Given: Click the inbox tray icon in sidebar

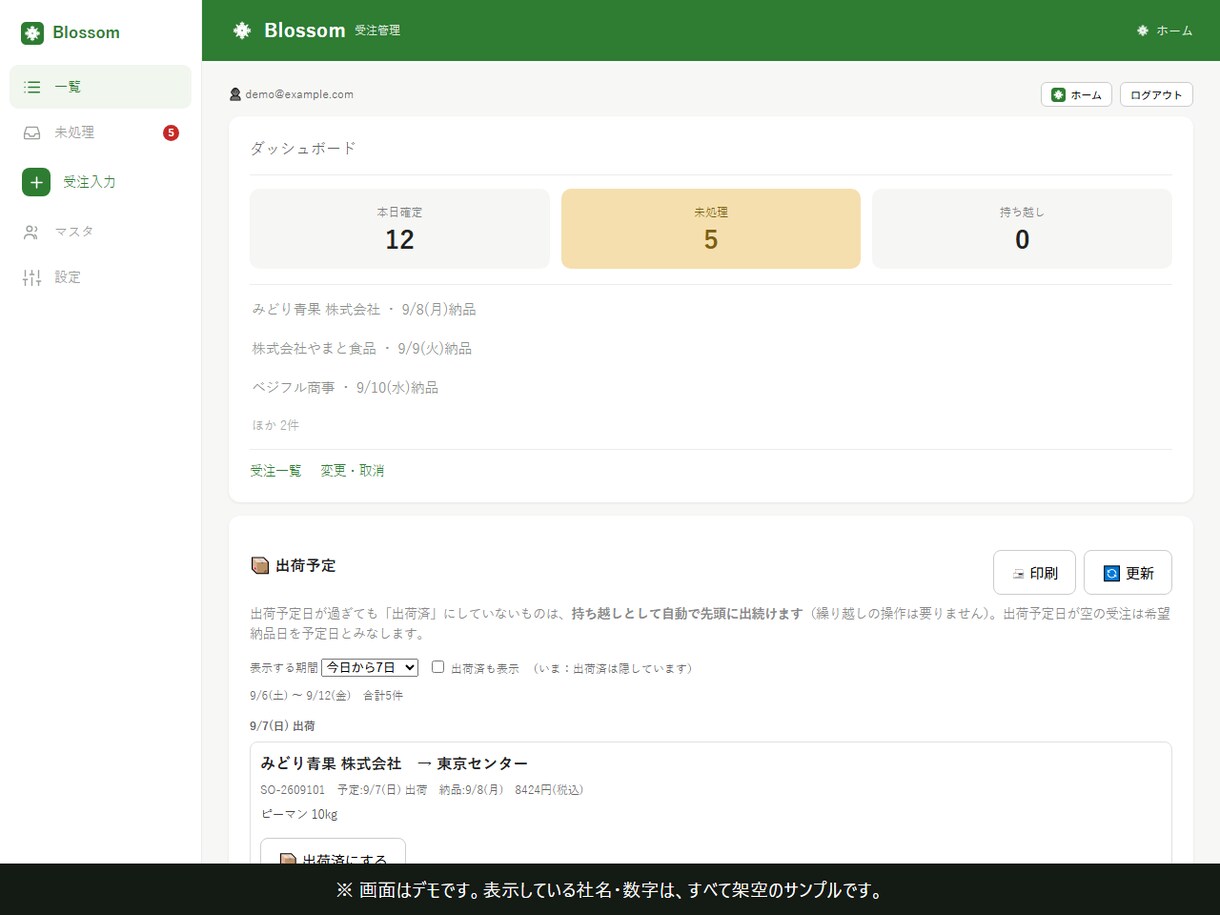Looking at the screenshot, I should pos(32,133).
